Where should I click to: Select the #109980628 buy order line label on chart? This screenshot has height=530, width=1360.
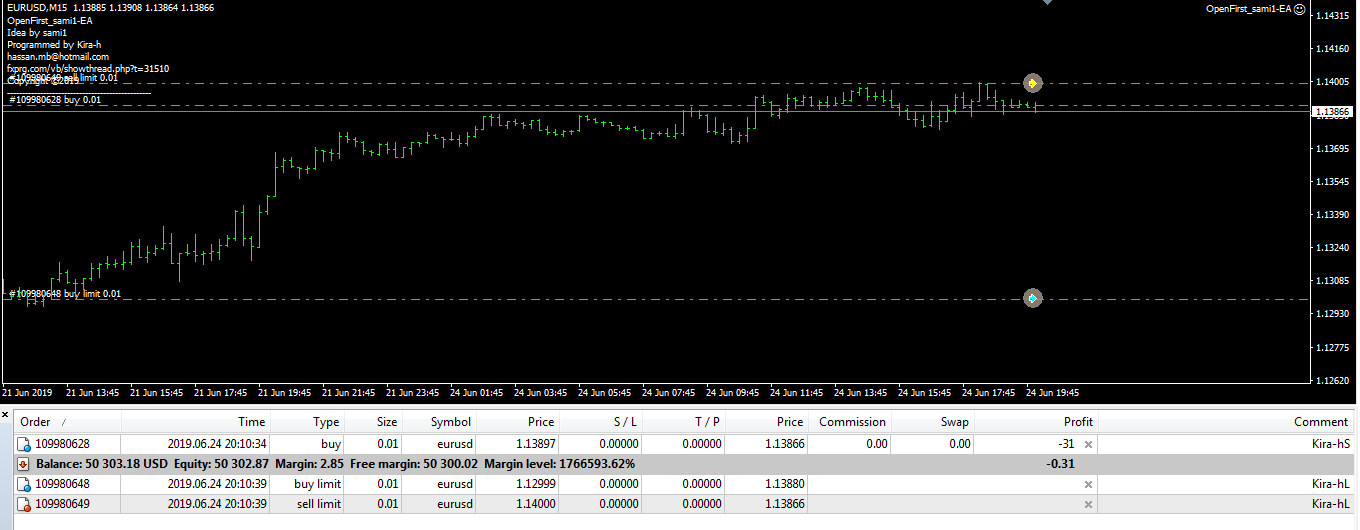click(55, 100)
